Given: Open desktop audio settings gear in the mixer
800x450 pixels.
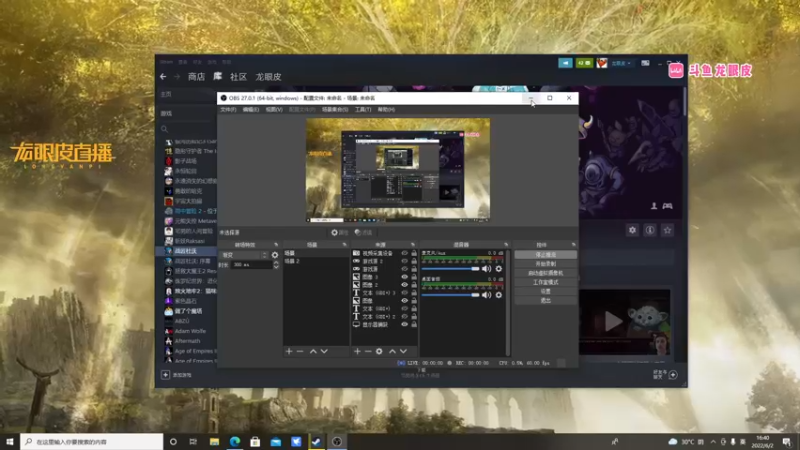Looking at the screenshot, I should (x=498, y=295).
